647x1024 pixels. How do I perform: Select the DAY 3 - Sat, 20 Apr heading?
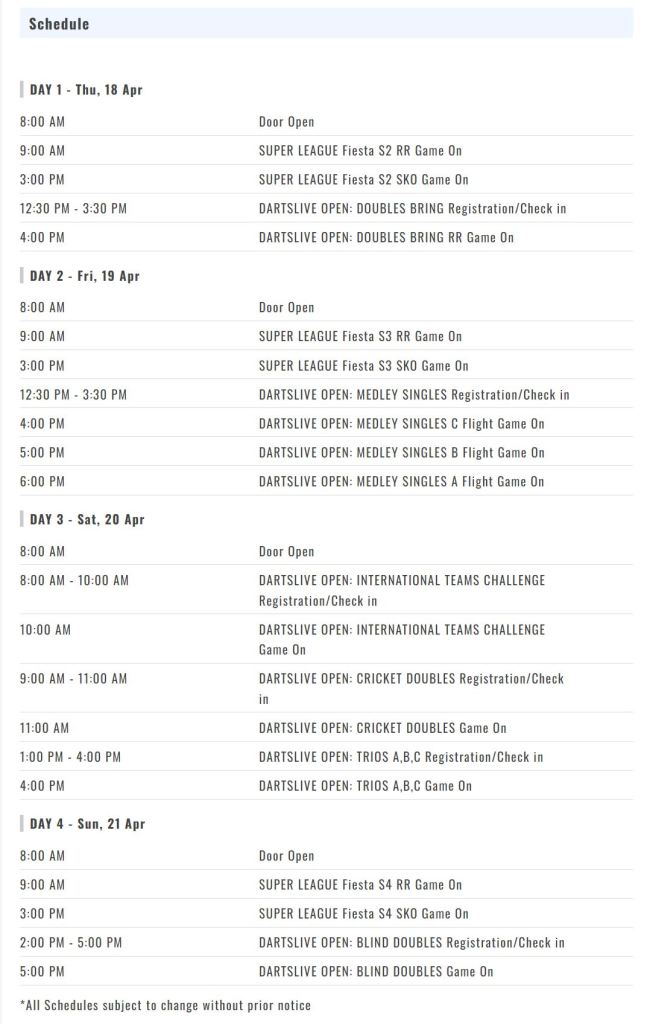(x=87, y=520)
